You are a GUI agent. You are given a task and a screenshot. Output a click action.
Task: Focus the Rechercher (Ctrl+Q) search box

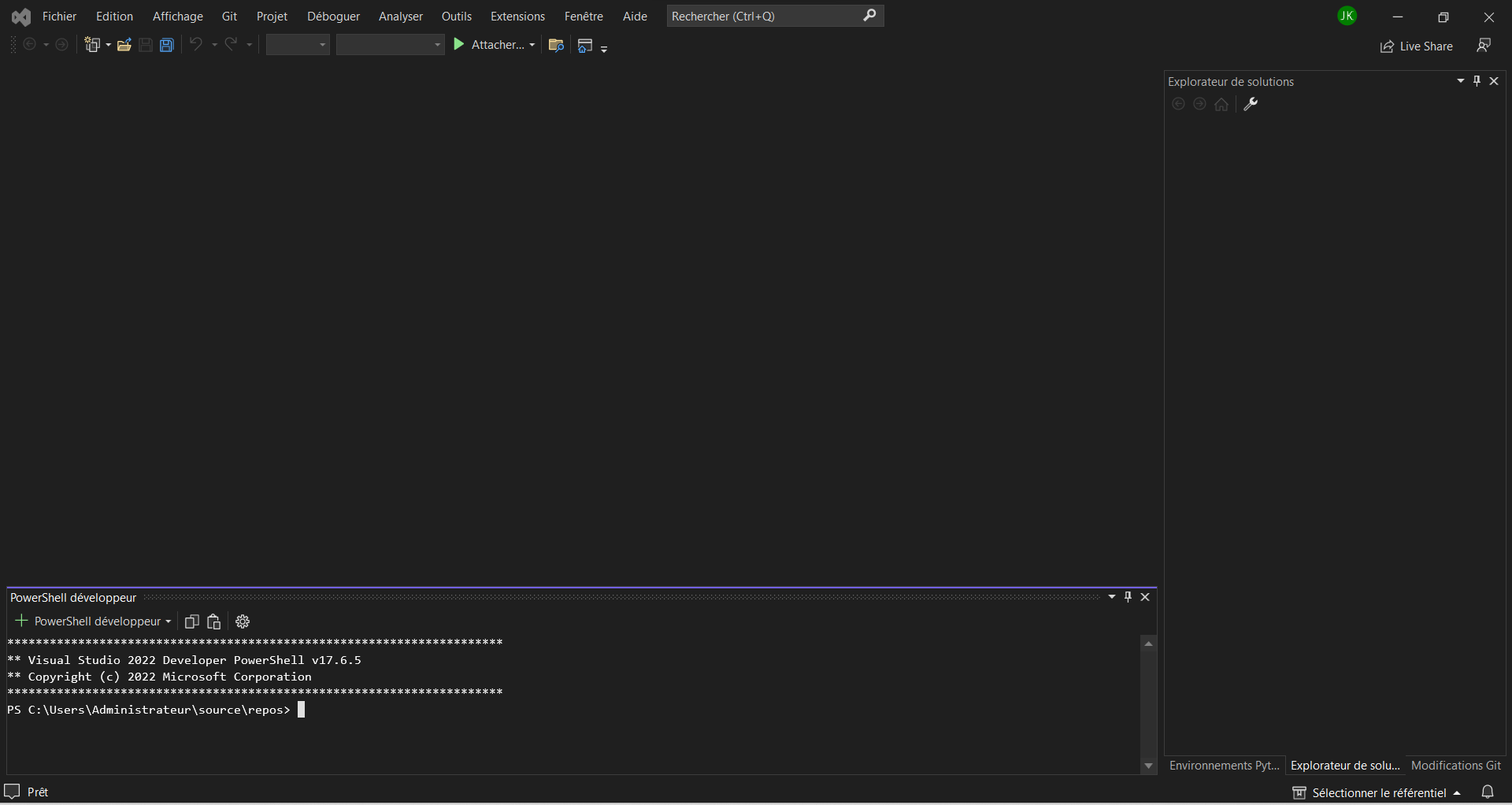coord(775,16)
